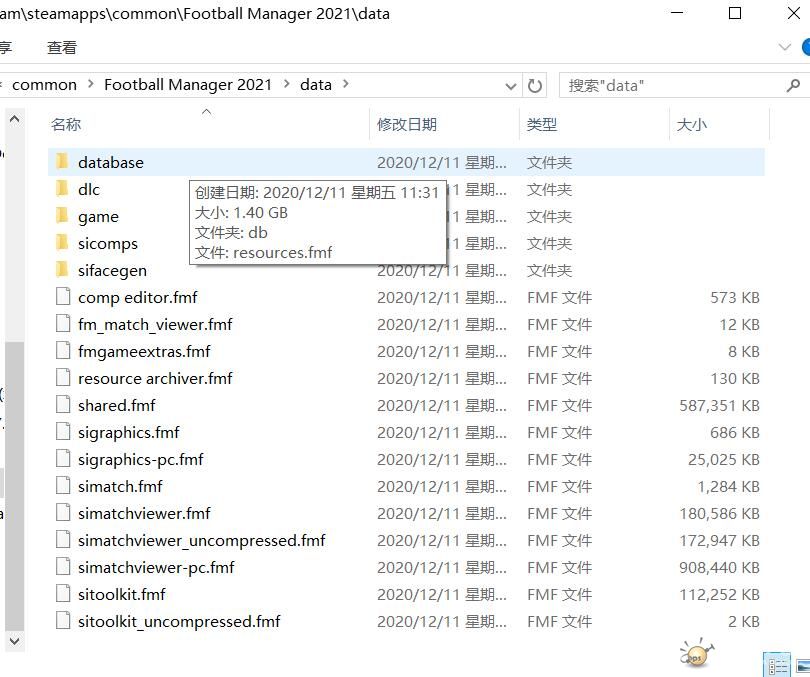Image resolution: width=810 pixels, height=677 pixels.
Task: Click the navigation pane scroll up arrow
Action: (14, 120)
